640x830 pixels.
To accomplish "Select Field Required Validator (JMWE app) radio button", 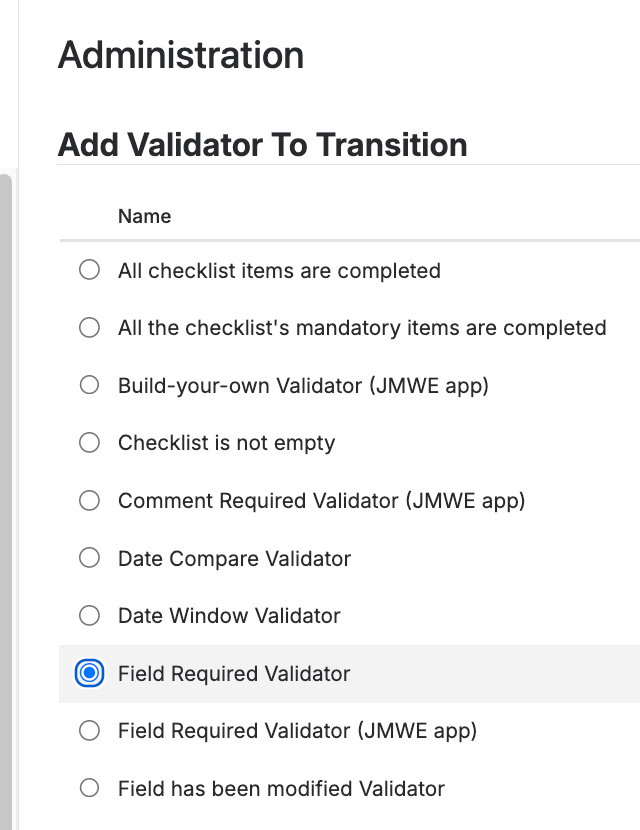I will (x=90, y=731).
